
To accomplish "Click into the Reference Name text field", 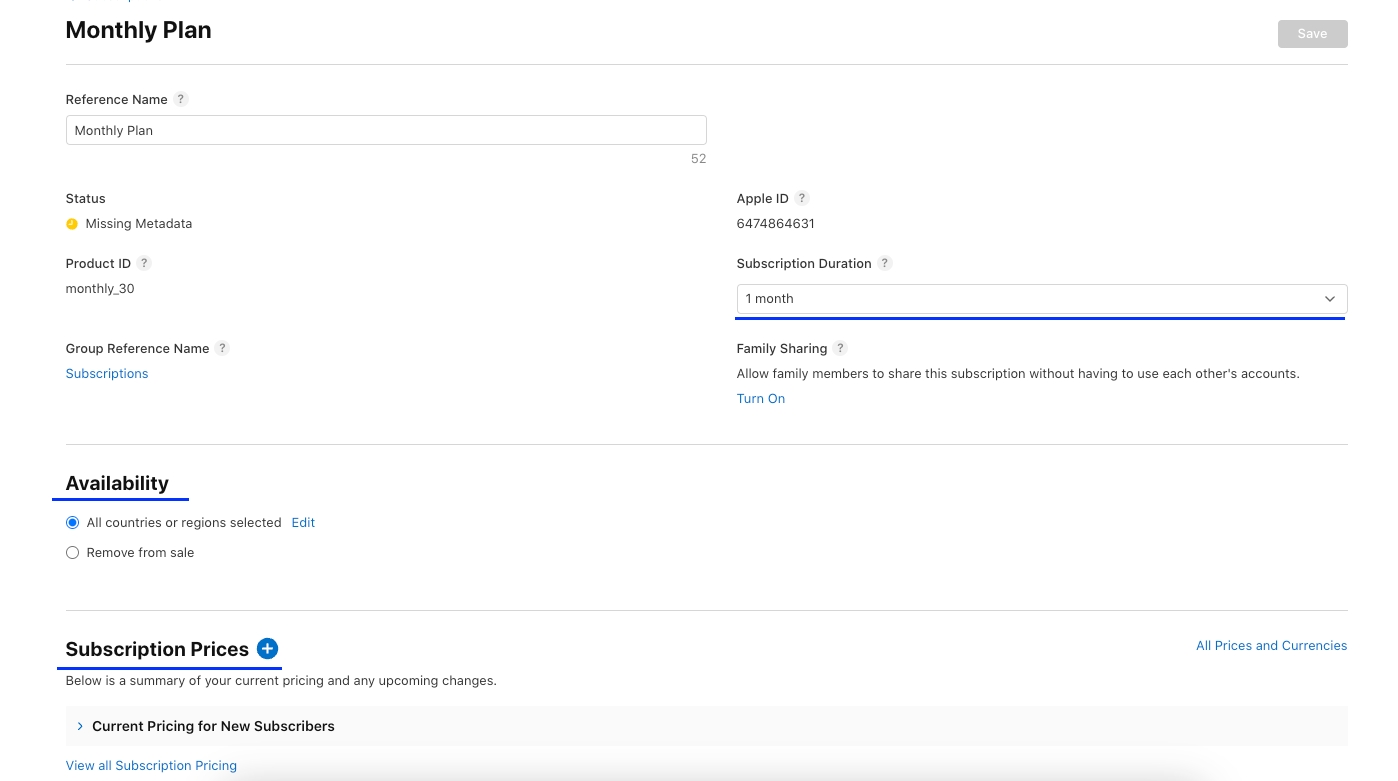I will point(386,130).
